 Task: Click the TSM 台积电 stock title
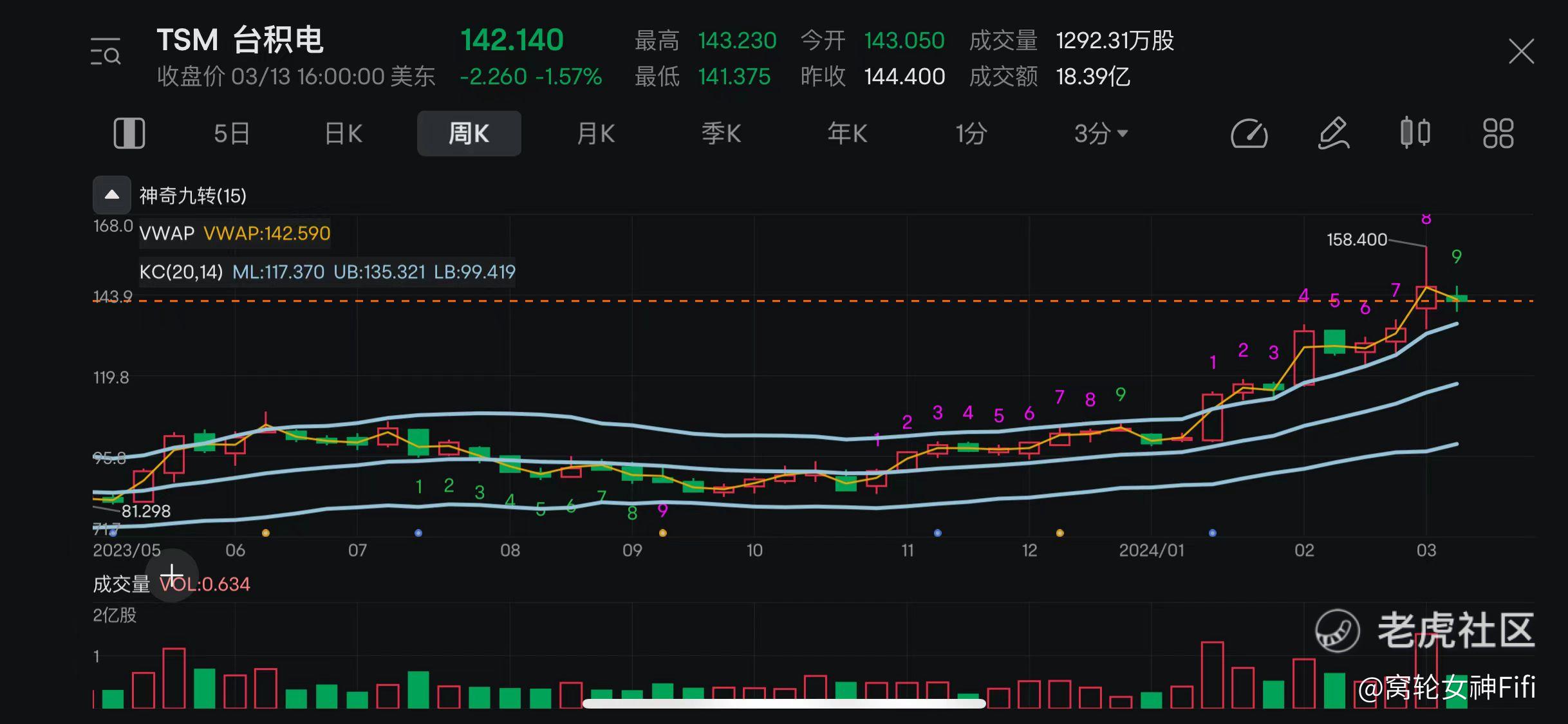click(x=240, y=40)
